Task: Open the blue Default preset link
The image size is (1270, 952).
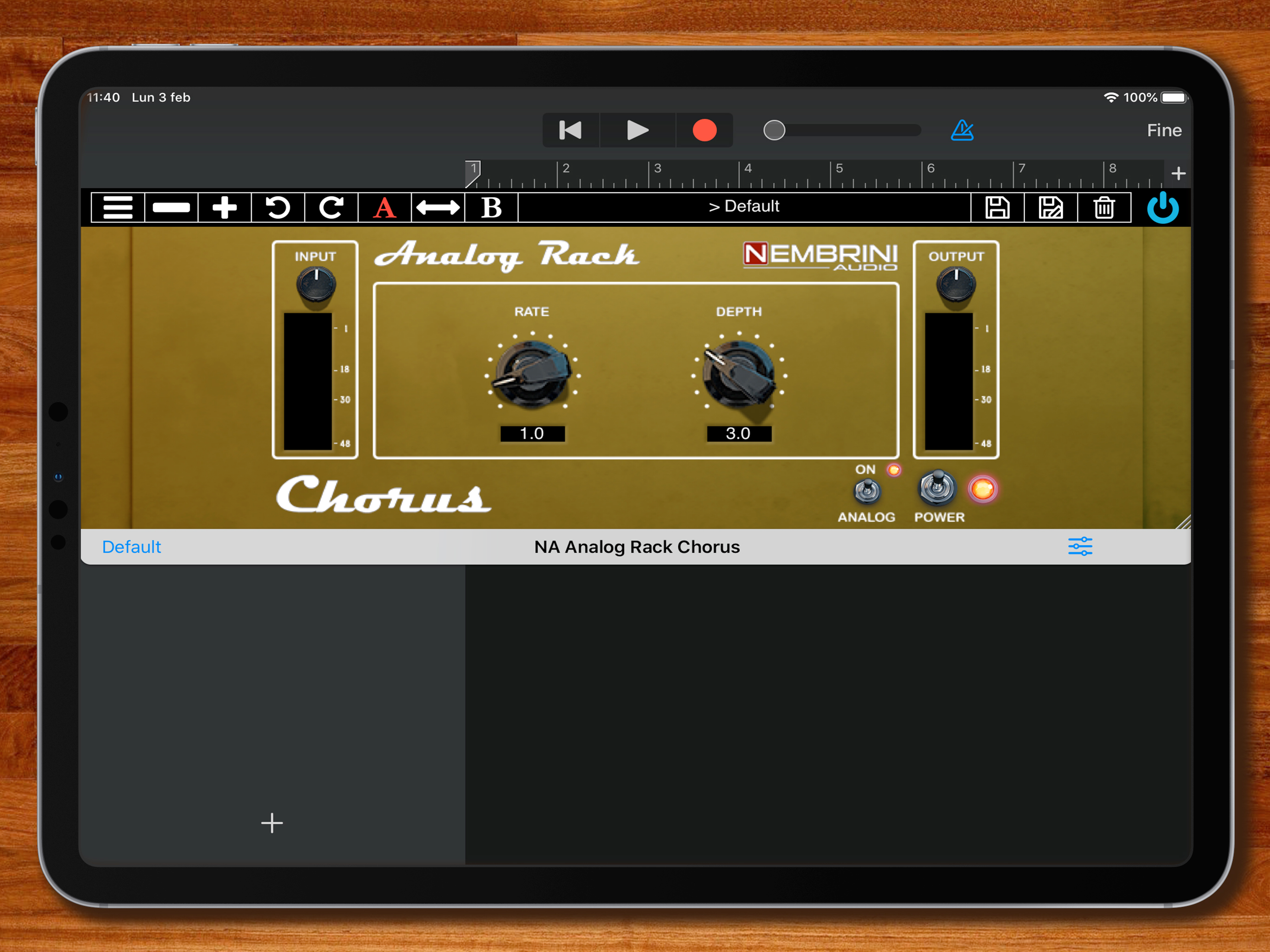Action: (132, 547)
